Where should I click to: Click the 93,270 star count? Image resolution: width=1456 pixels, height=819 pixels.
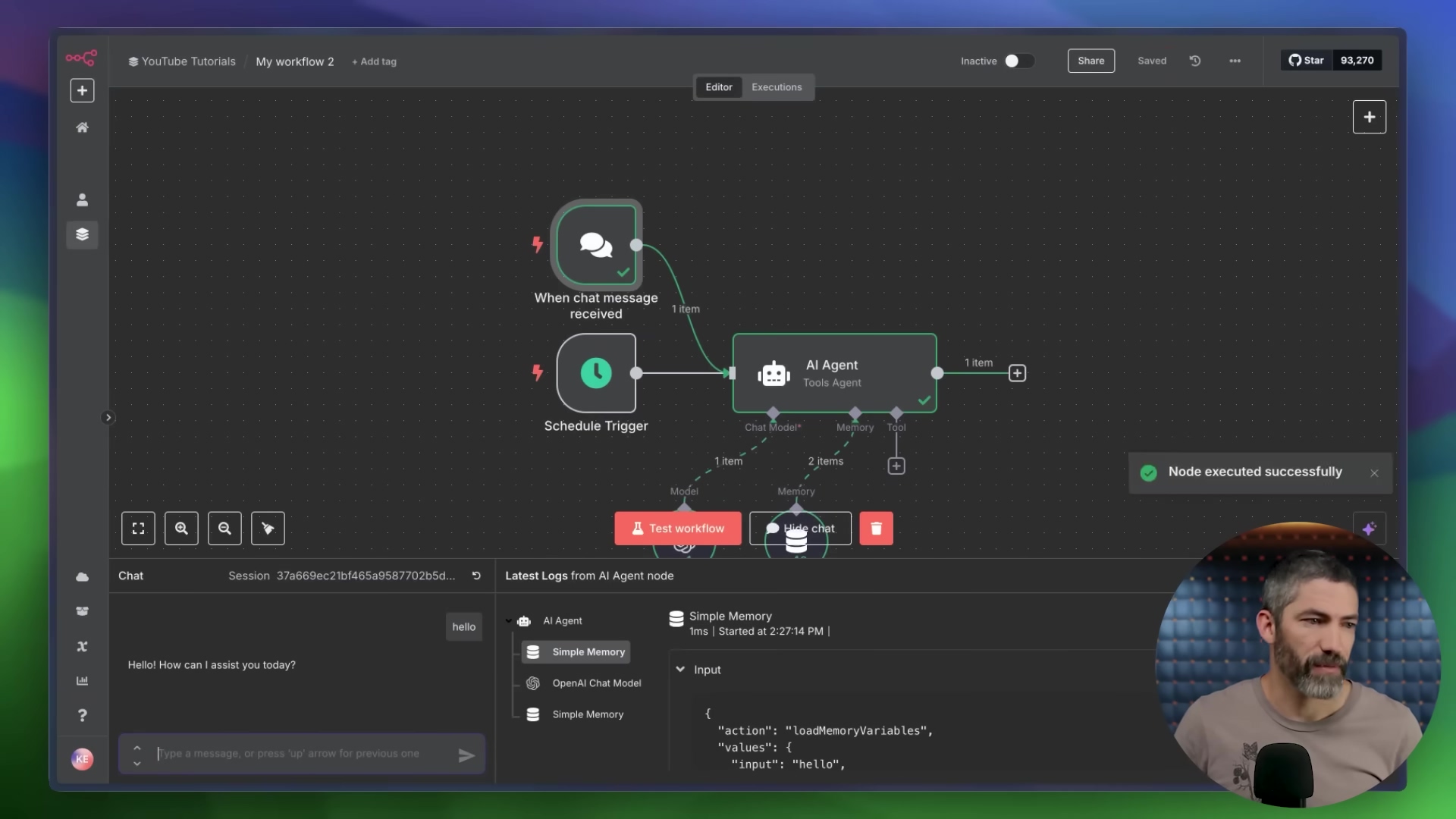[x=1357, y=60]
